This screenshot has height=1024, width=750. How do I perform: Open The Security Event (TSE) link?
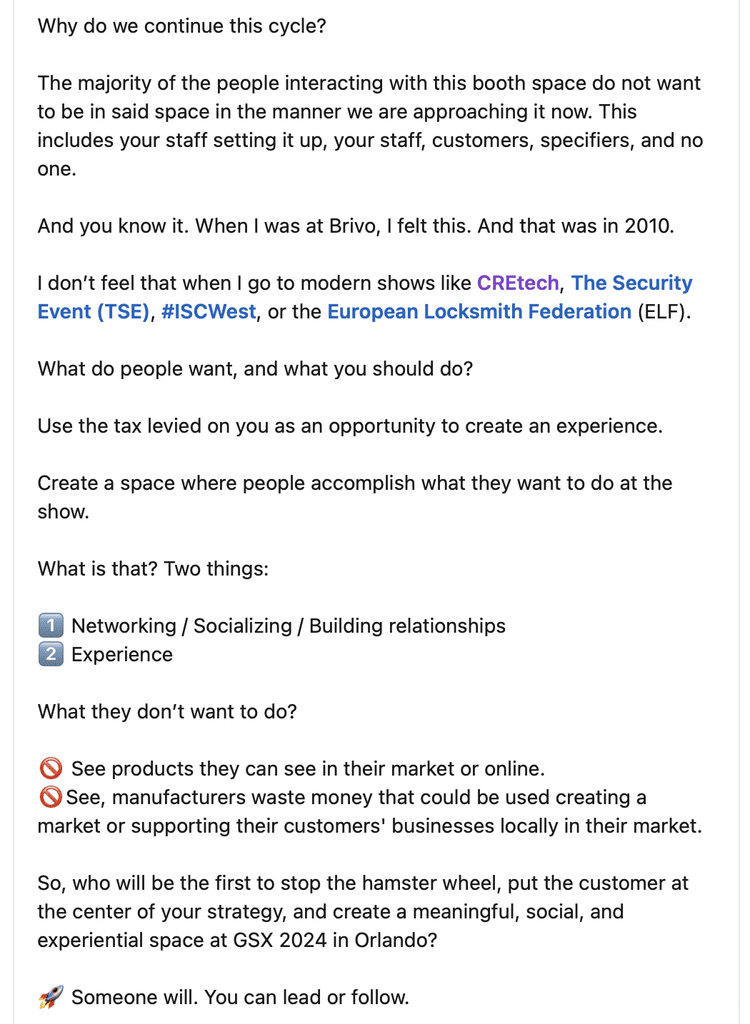(x=365, y=297)
